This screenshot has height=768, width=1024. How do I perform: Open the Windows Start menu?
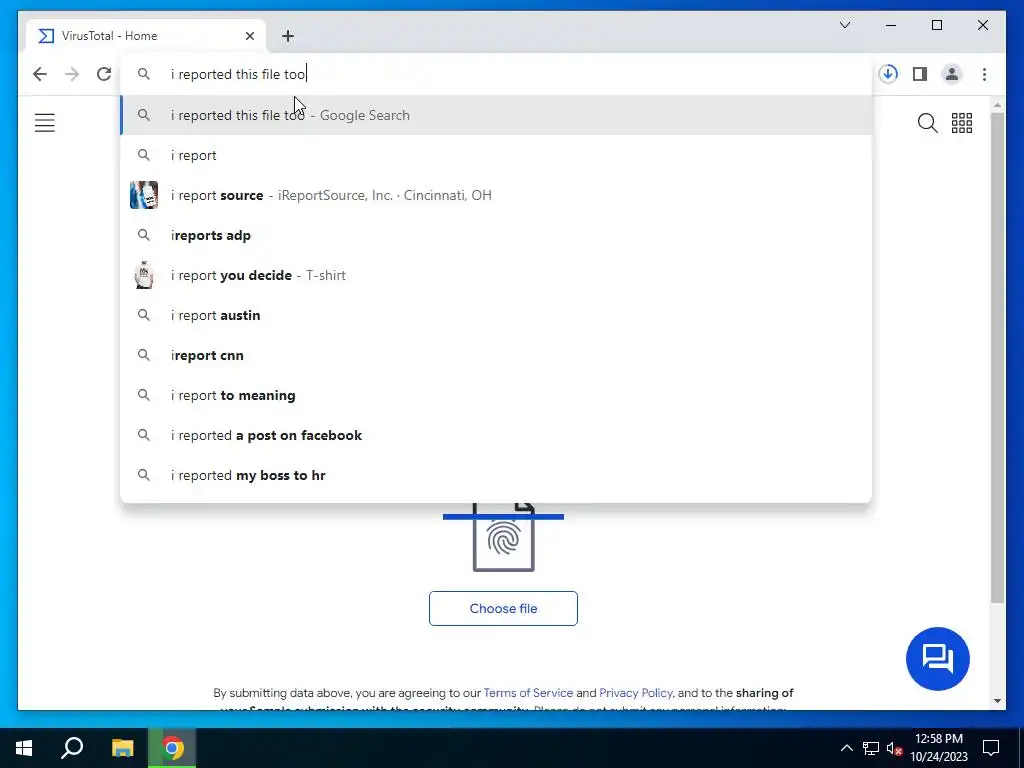(x=24, y=748)
